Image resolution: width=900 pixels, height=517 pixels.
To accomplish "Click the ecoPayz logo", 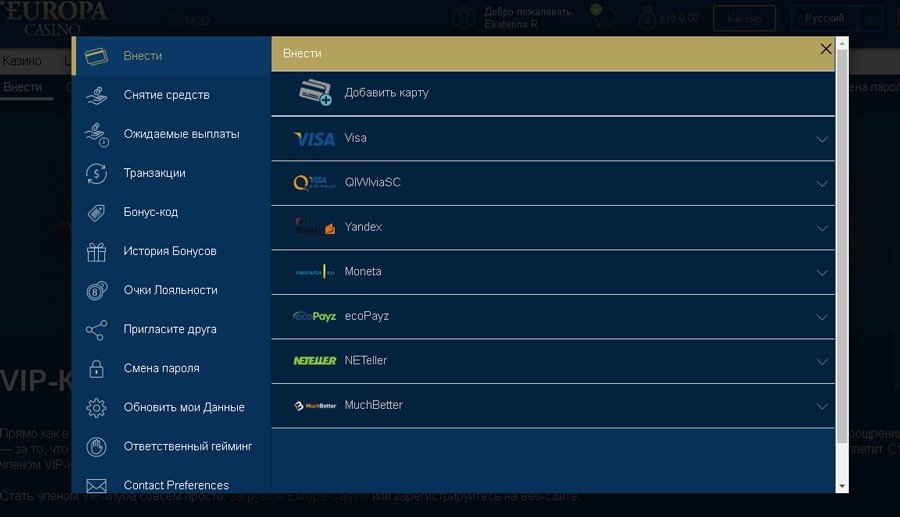I will pos(315,316).
